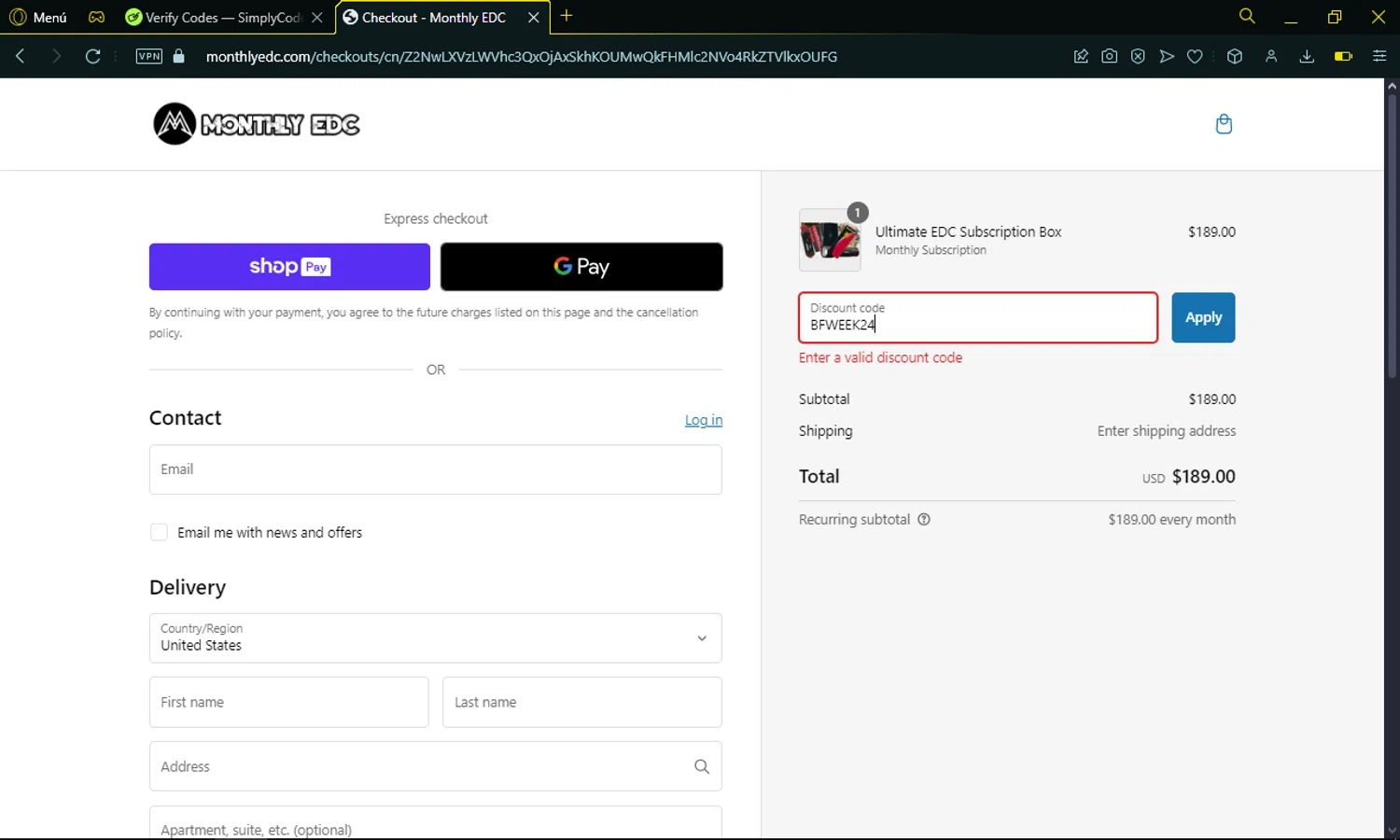Toggle the VPN badge
Screen dimensions: 1400x840
[149, 56]
